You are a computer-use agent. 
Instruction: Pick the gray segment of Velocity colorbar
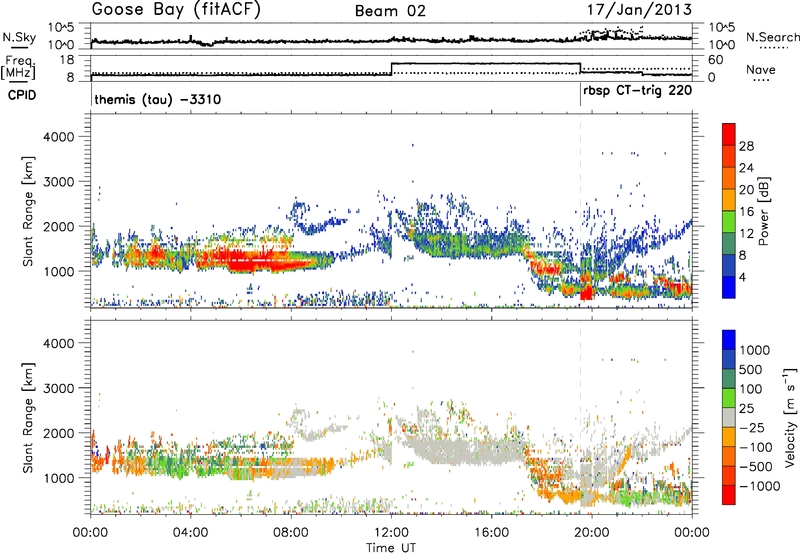click(729, 417)
